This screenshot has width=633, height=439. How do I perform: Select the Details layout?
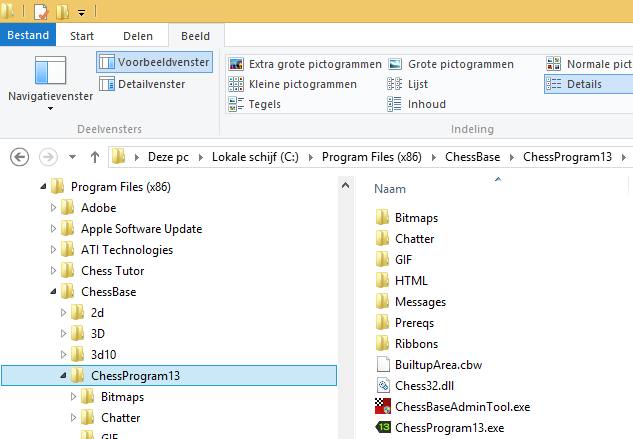pos(589,84)
